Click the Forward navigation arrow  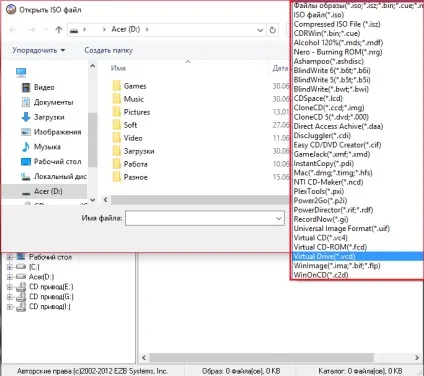(x=32, y=30)
